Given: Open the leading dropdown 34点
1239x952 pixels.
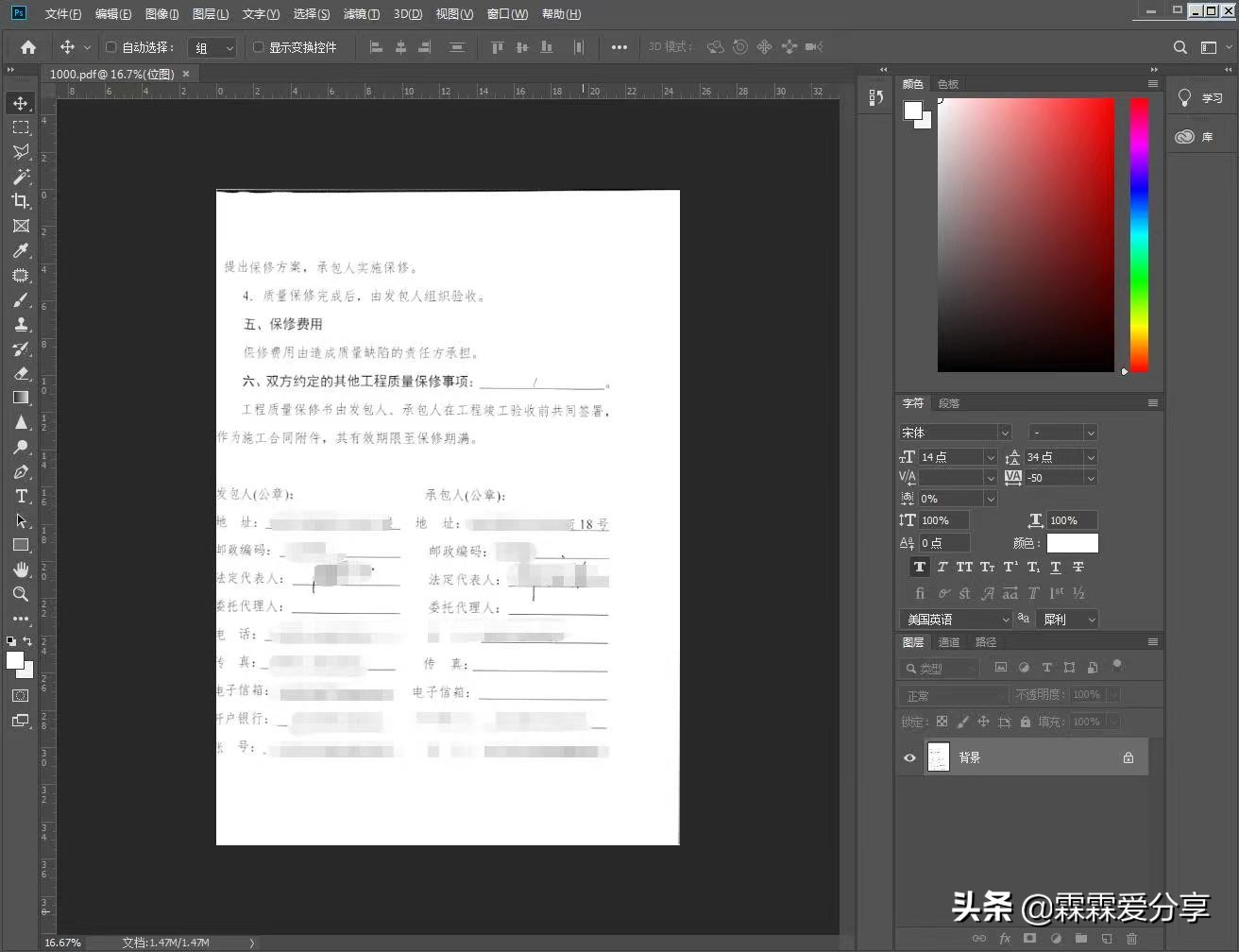Looking at the screenshot, I should 1061,457.
